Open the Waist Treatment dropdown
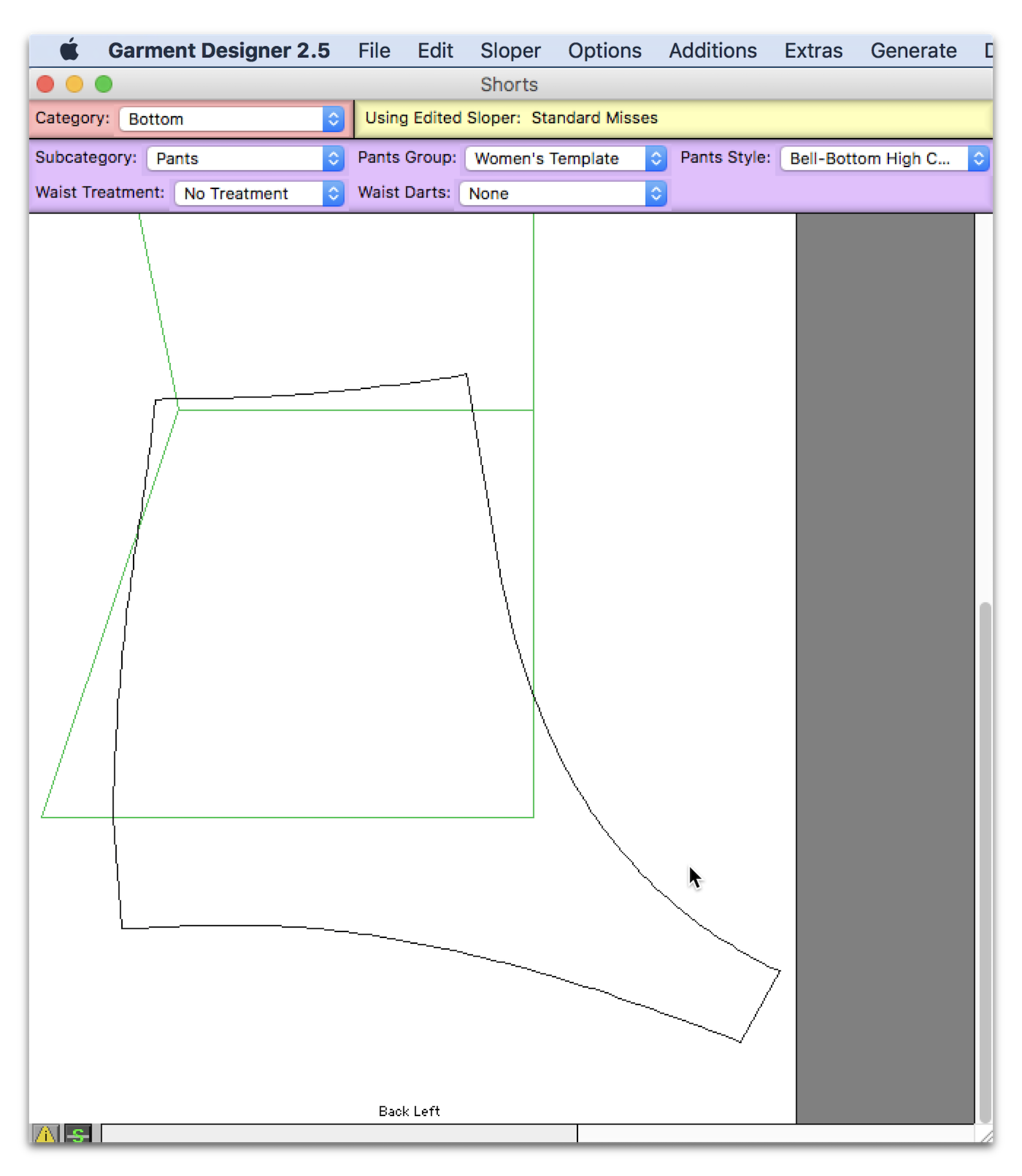 pos(259,194)
